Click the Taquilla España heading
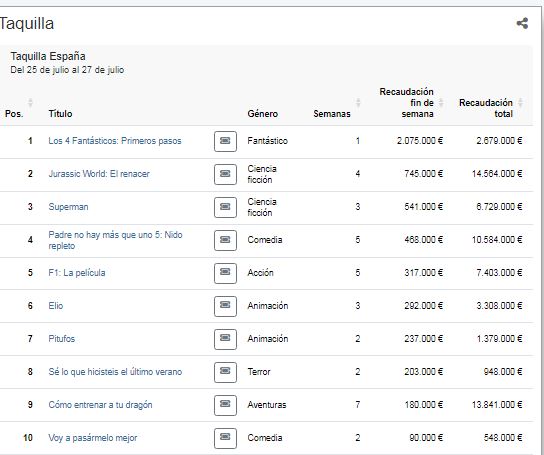544x455 pixels. click(48, 56)
